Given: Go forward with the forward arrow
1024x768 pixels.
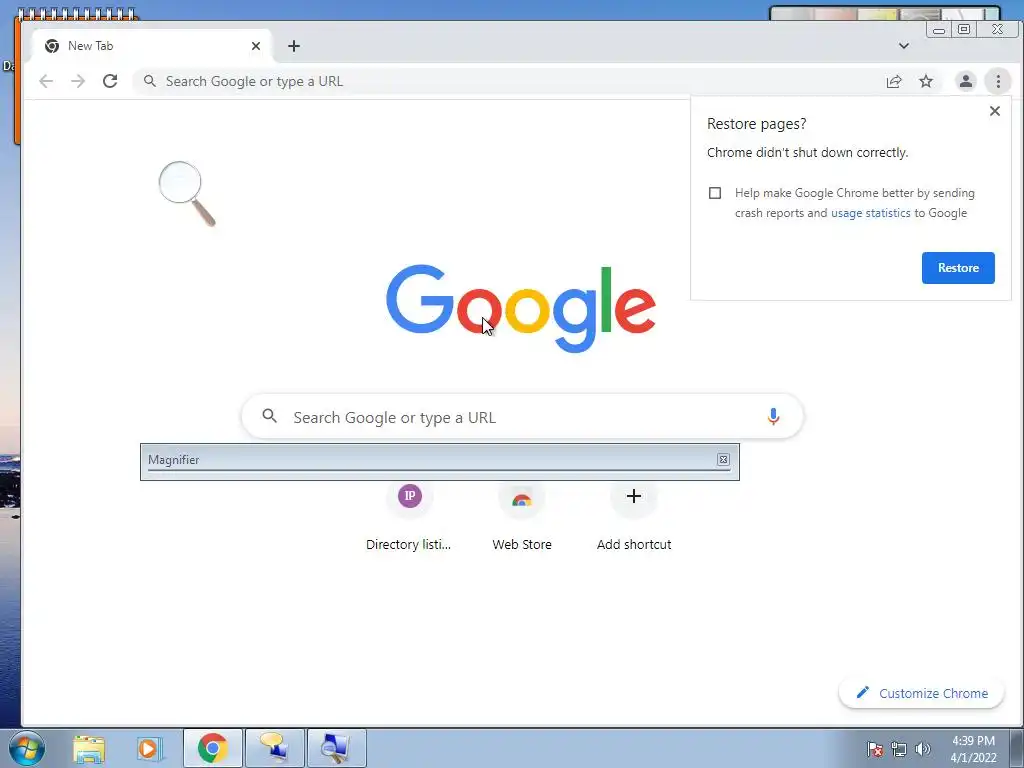Looking at the screenshot, I should click(x=78, y=82).
